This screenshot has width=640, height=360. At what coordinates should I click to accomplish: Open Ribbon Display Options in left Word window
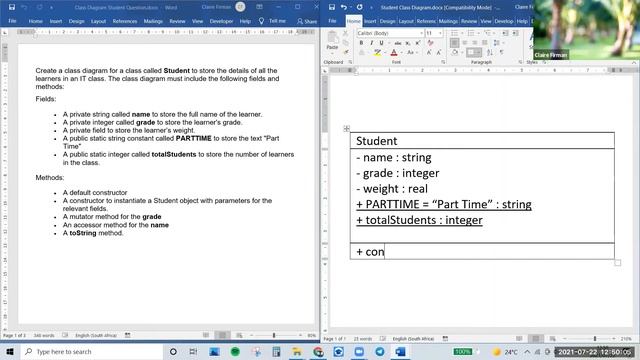[x=259, y=7]
